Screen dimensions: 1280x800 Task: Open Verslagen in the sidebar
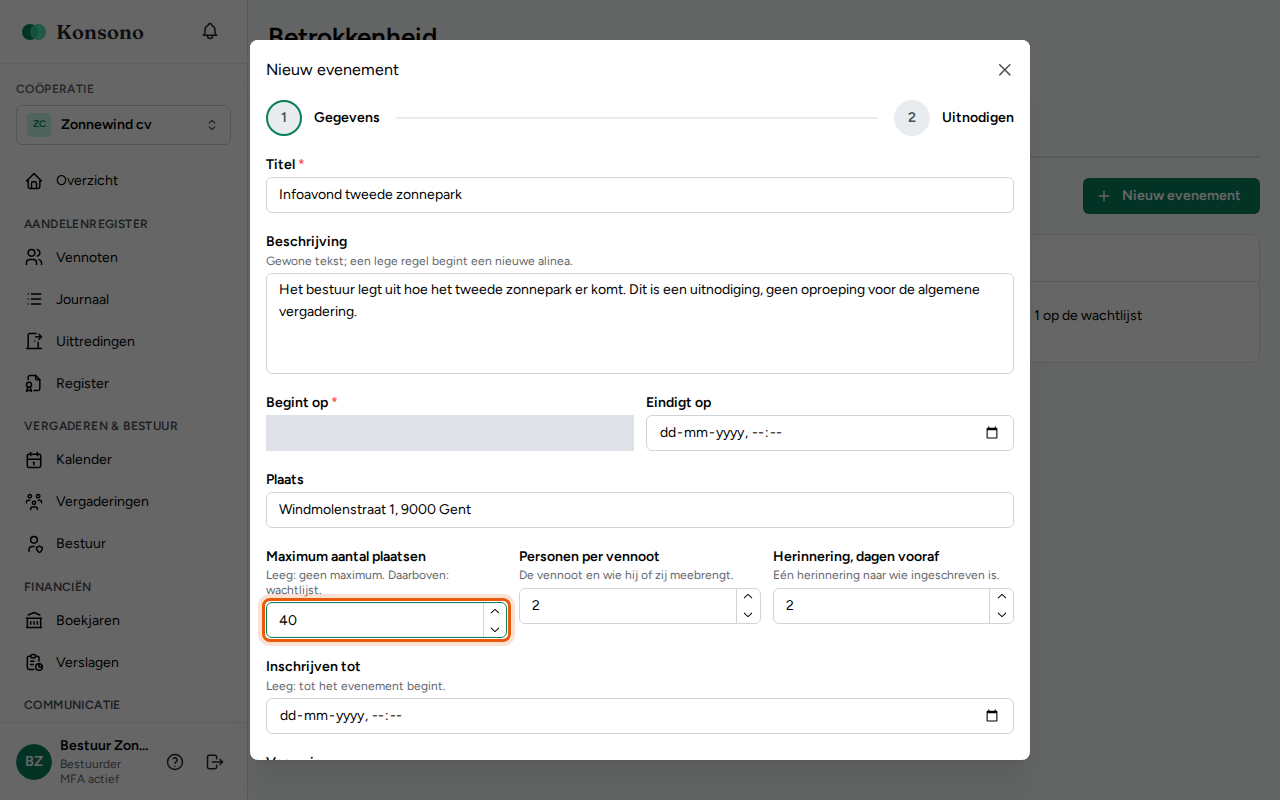(x=123, y=663)
